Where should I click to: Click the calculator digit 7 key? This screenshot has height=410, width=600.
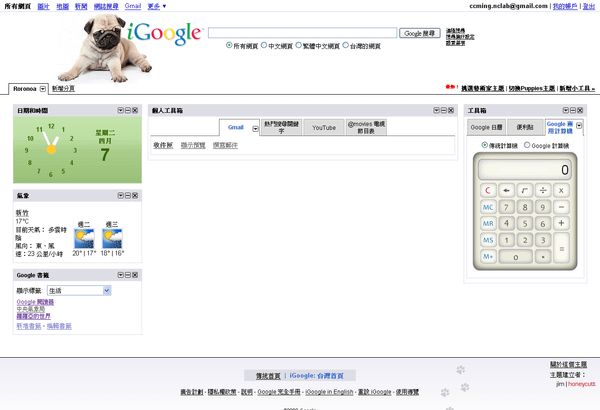pyautogui.click(x=506, y=207)
